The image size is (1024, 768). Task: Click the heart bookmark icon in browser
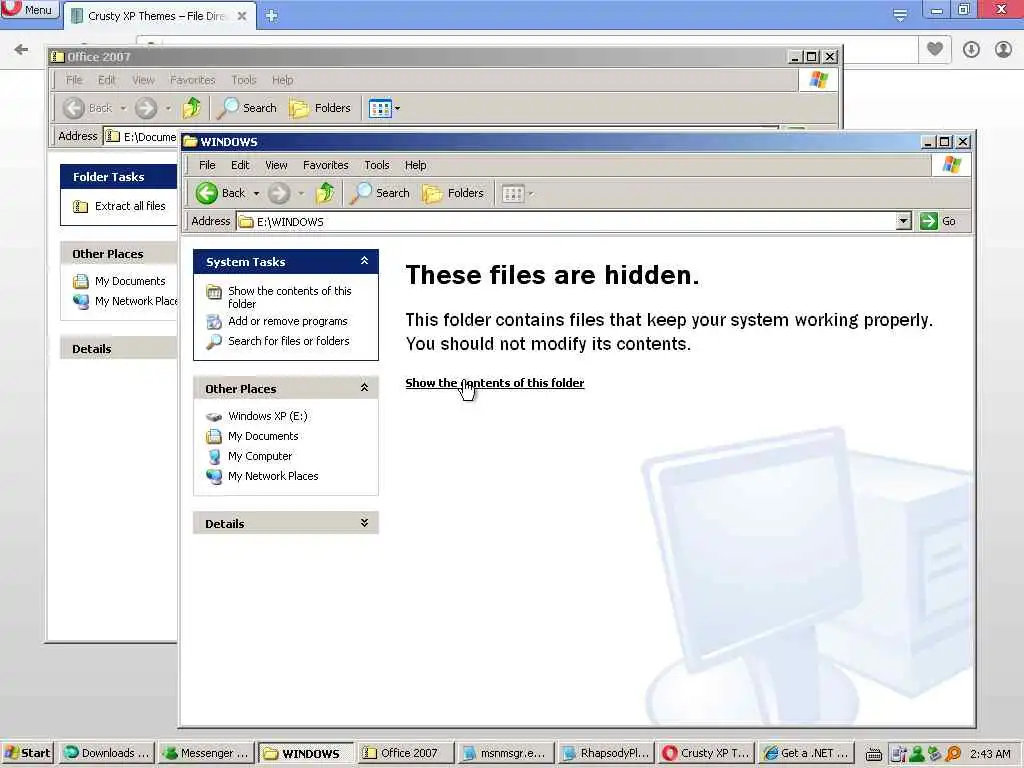(935, 48)
